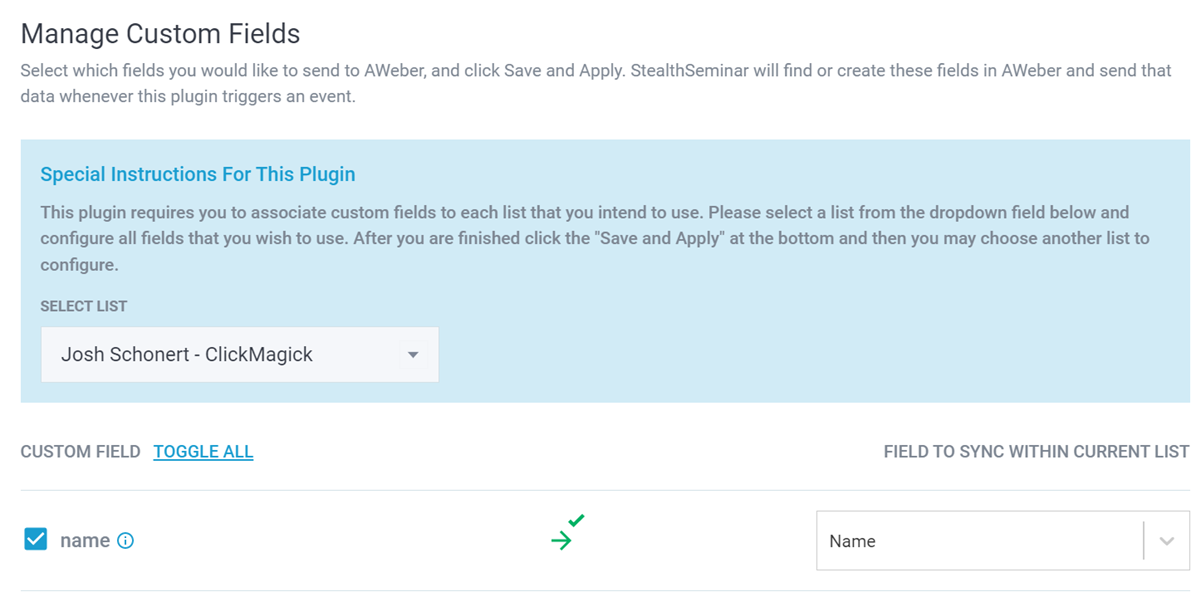This screenshot has width=1201, height=592.
Task: Click the CUSTOM FIELD column header
Action: coord(80,452)
